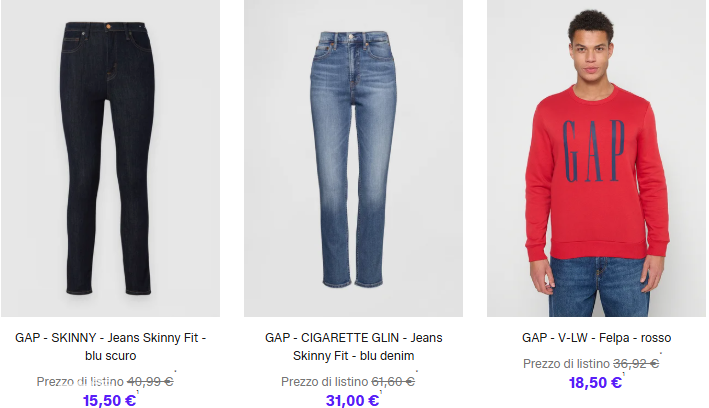Image resolution: width=709 pixels, height=408 pixels.
Task: Click the footnote marker after 36,92 €
Action: pyautogui.click(x=661, y=354)
